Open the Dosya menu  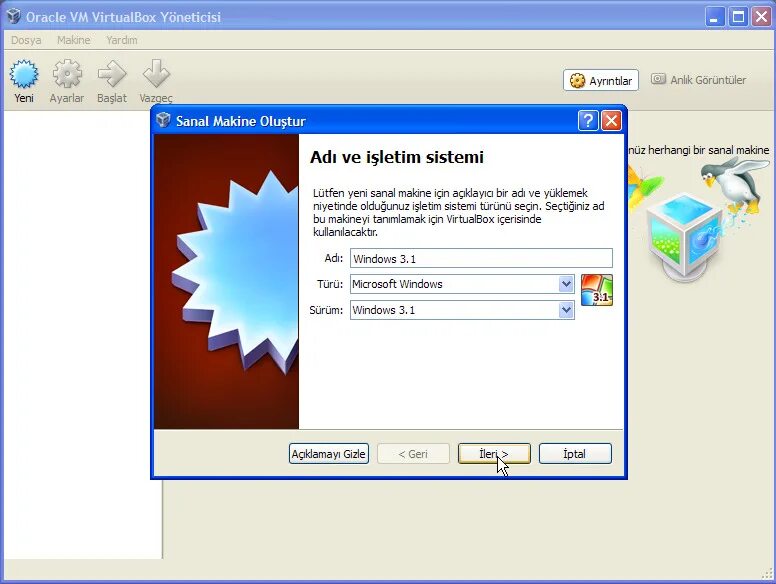point(26,40)
